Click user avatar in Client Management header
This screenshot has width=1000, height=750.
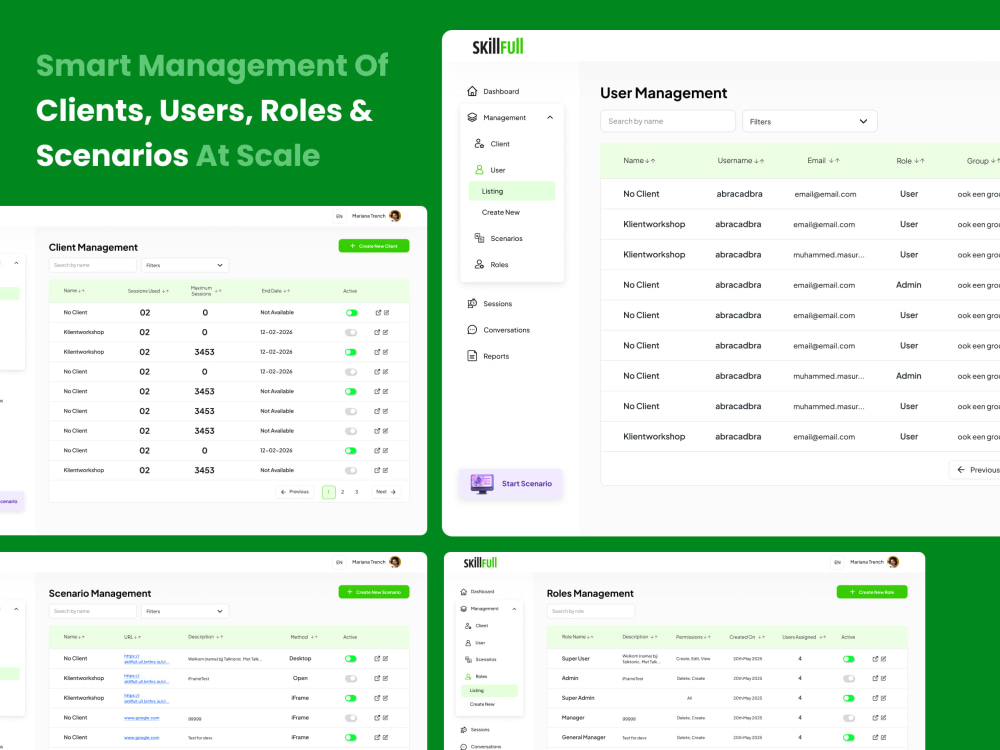point(395,216)
